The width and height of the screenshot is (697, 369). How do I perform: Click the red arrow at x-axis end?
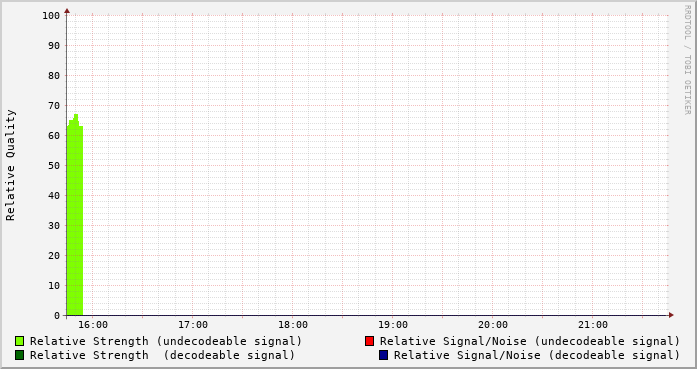tap(671, 315)
